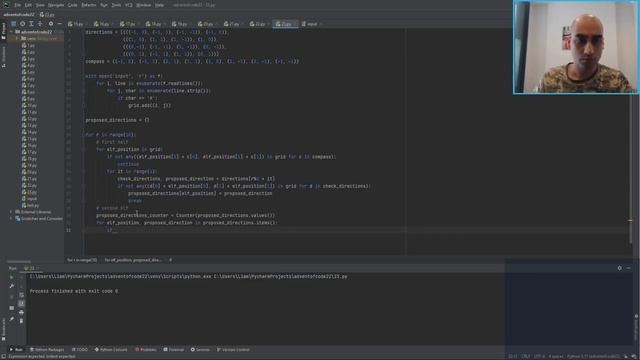Click Collapse All in Project toolbar
Viewport: 640px width, 360px height.
tap(40, 24)
